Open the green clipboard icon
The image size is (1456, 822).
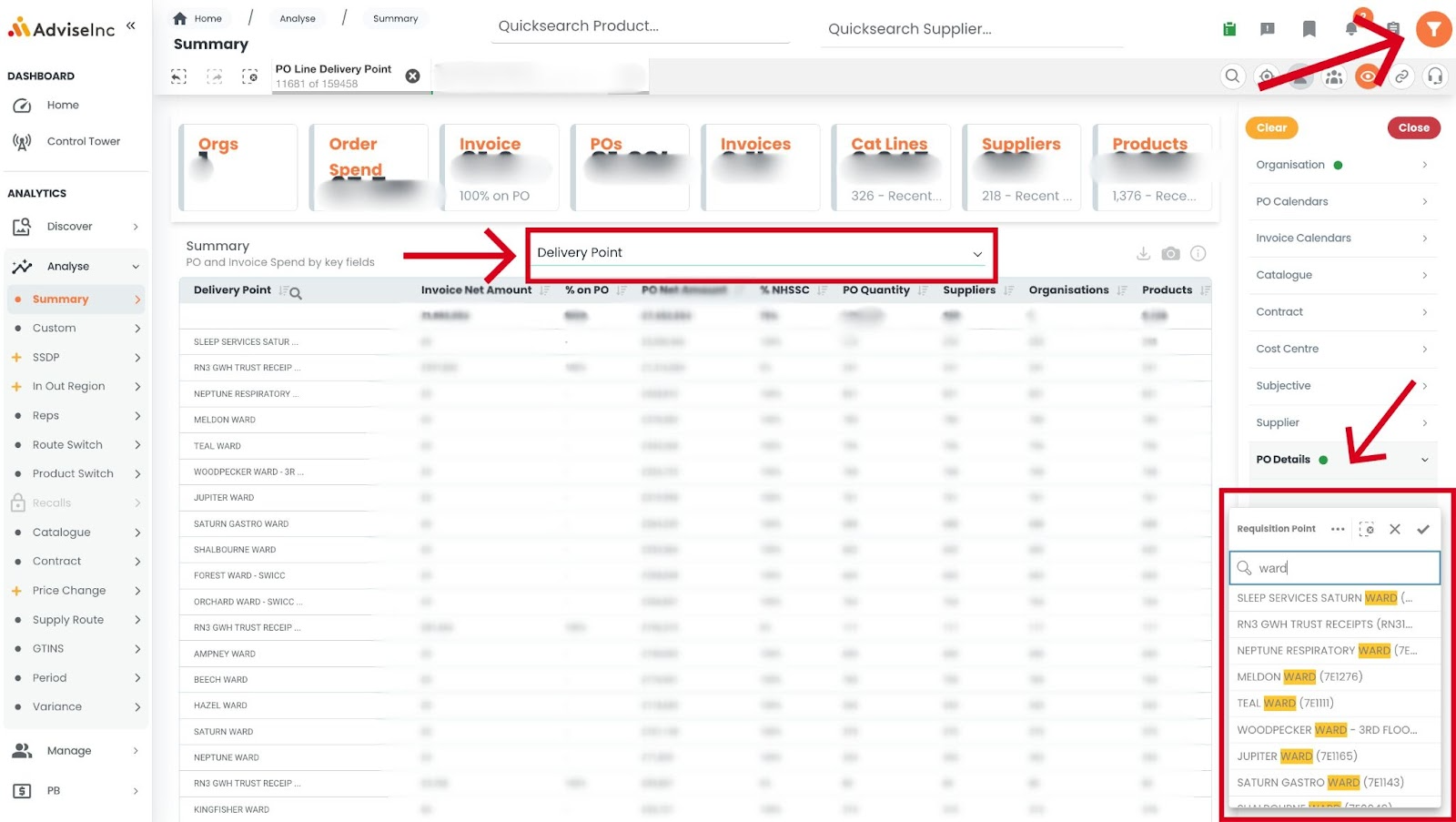(1229, 29)
